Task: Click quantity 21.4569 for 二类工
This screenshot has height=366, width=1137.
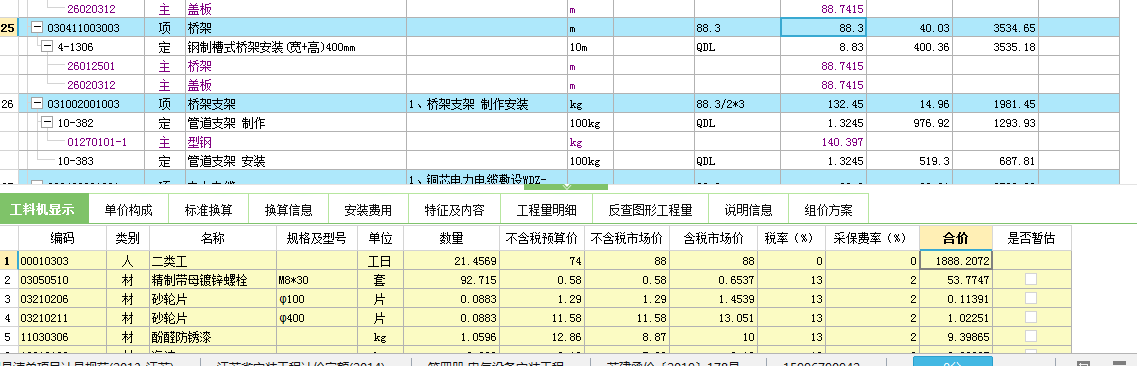Action: point(451,260)
